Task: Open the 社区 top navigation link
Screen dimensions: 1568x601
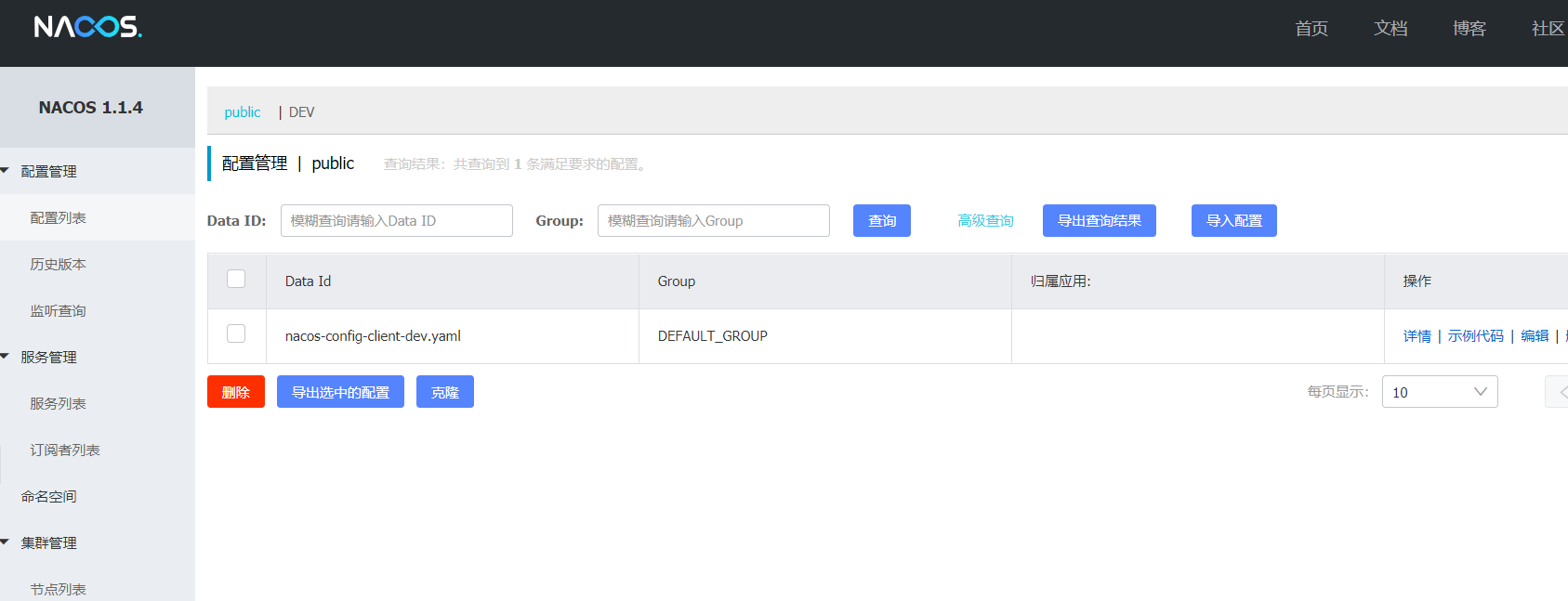Action: pos(1548,29)
